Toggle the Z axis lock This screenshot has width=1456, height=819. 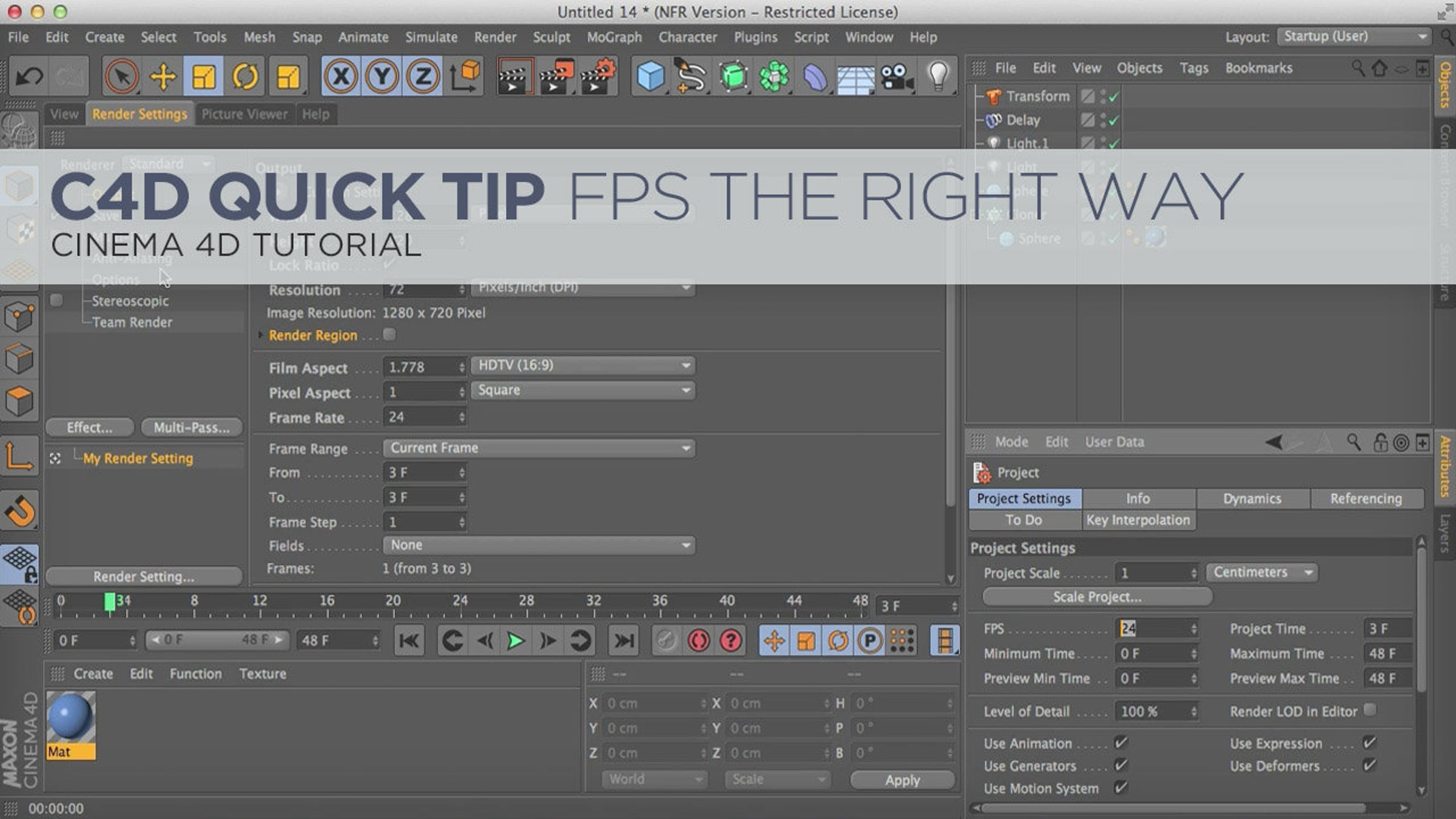coord(423,76)
